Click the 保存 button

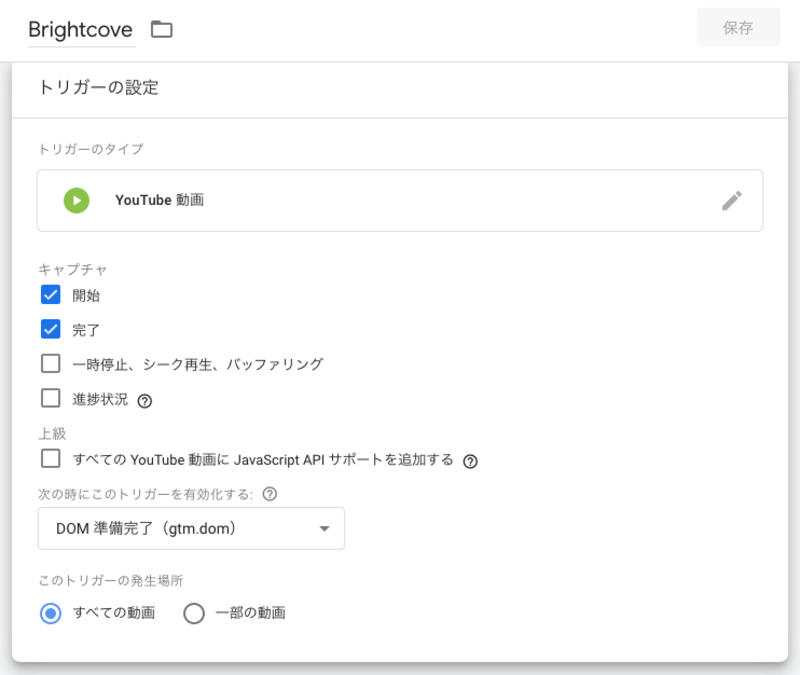coord(738,28)
